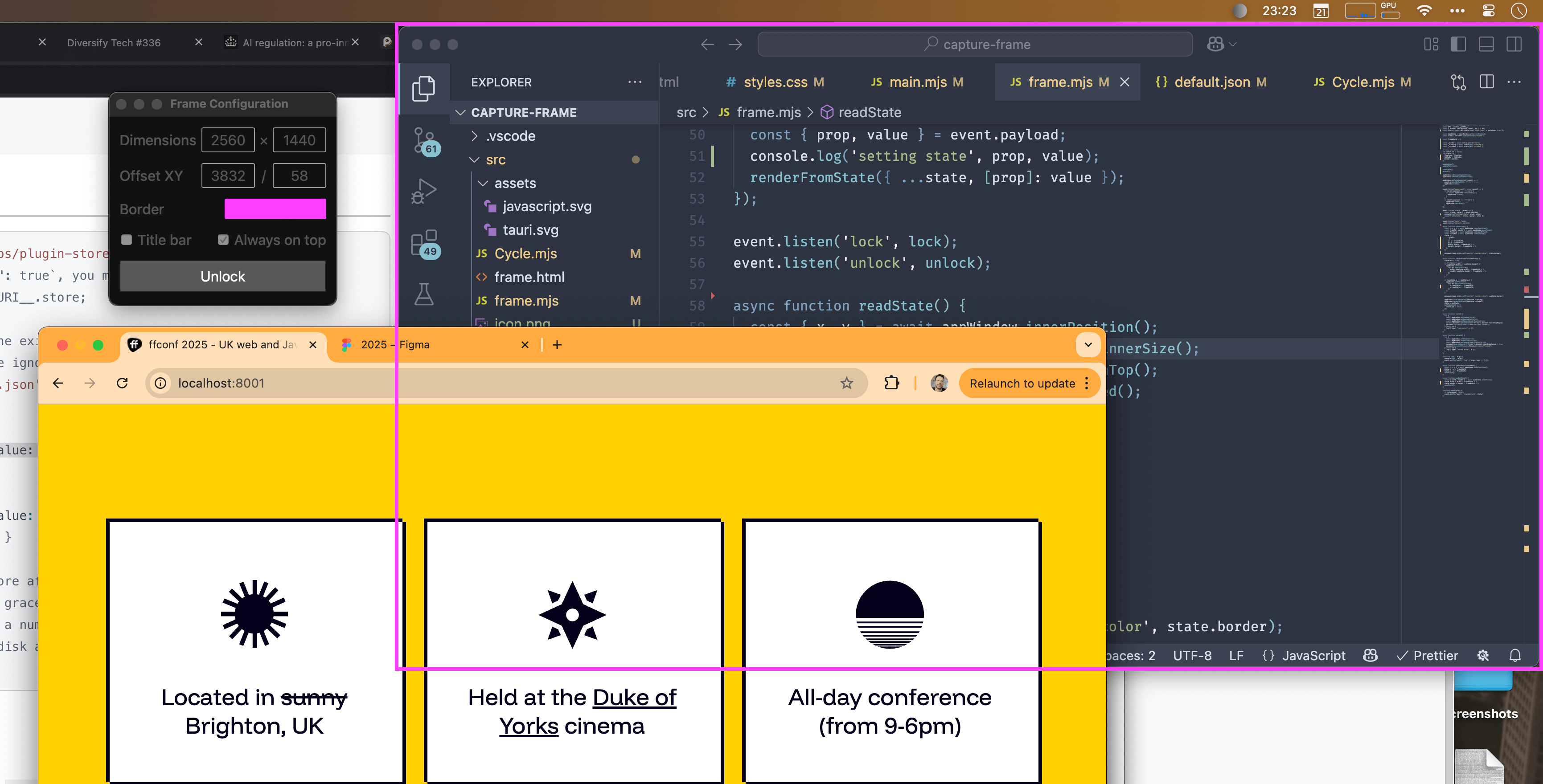This screenshot has height=784, width=1543.
Task: Reload the localhost:8001 page
Action: click(x=122, y=383)
